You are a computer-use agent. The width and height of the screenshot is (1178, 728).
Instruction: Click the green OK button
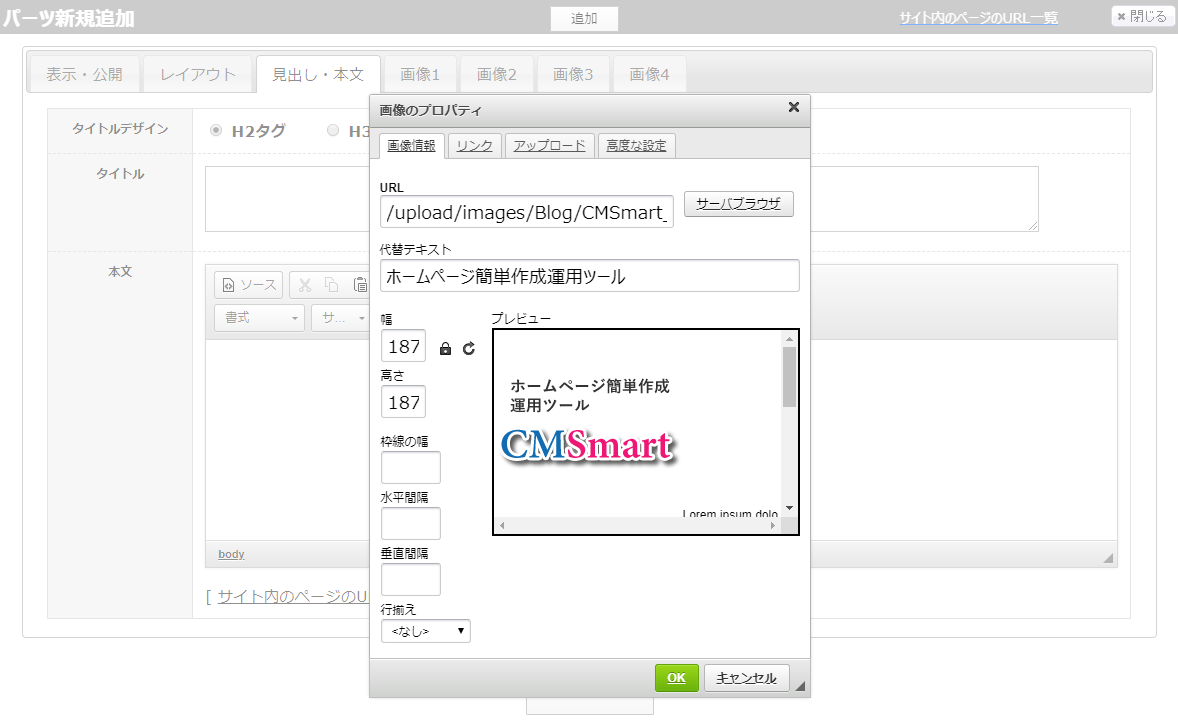[x=676, y=678]
